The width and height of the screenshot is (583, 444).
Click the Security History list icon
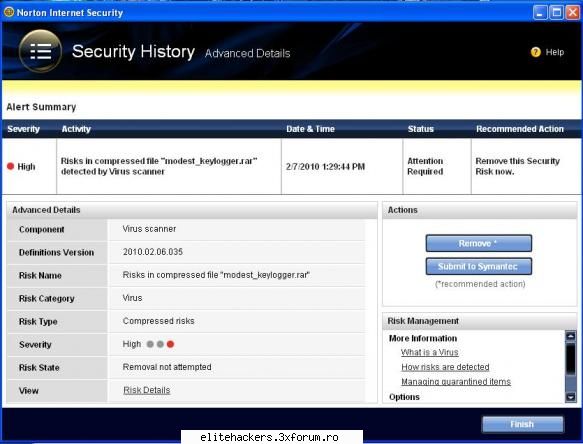click(41, 51)
